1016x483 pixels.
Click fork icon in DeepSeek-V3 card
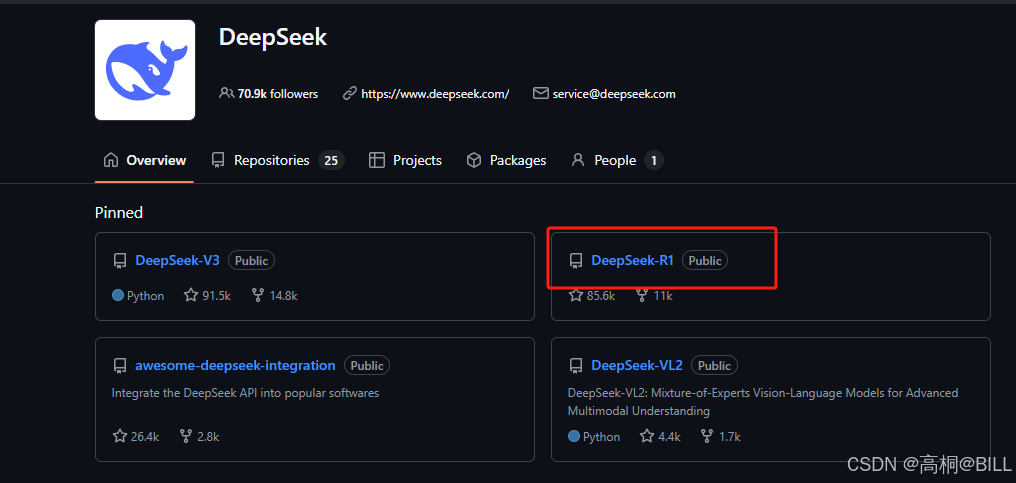[x=258, y=296]
